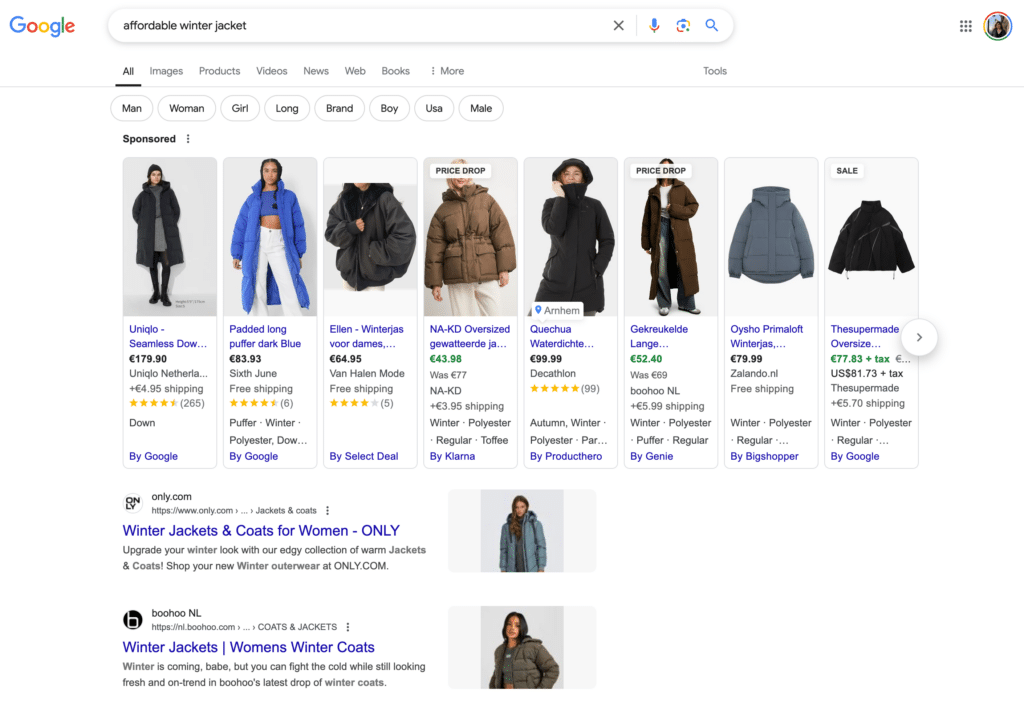The image size is (1024, 703).
Task: Open the account profile avatar
Action: tap(997, 26)
